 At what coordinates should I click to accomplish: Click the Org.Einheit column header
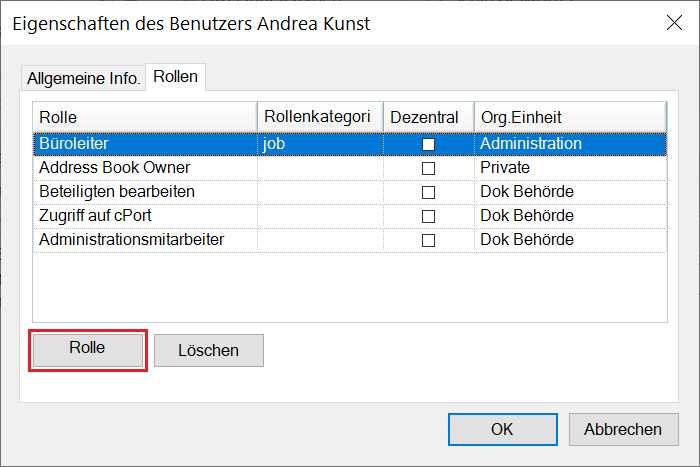[570, 118]
